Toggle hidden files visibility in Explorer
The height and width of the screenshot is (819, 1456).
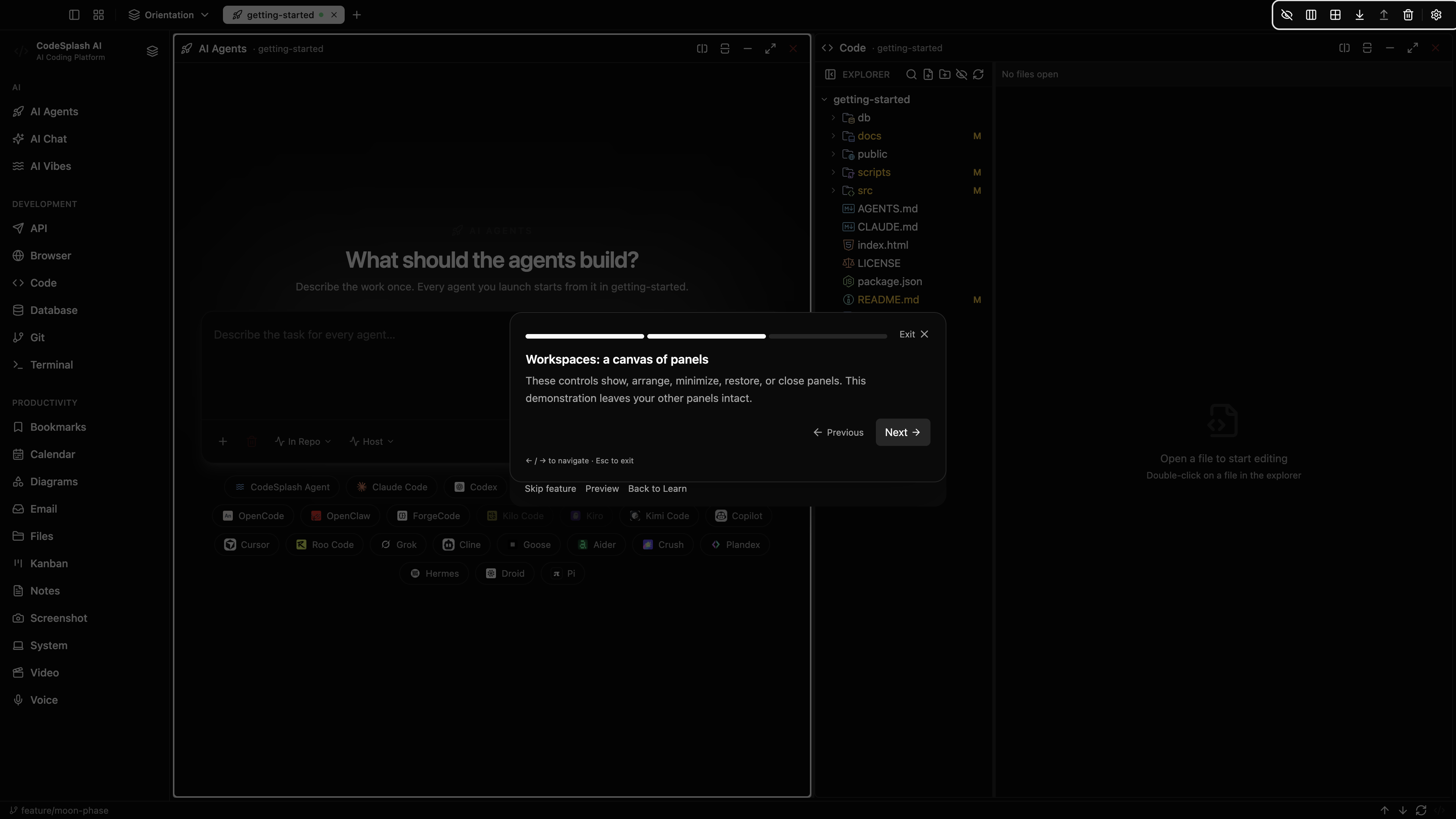point(962,75)
